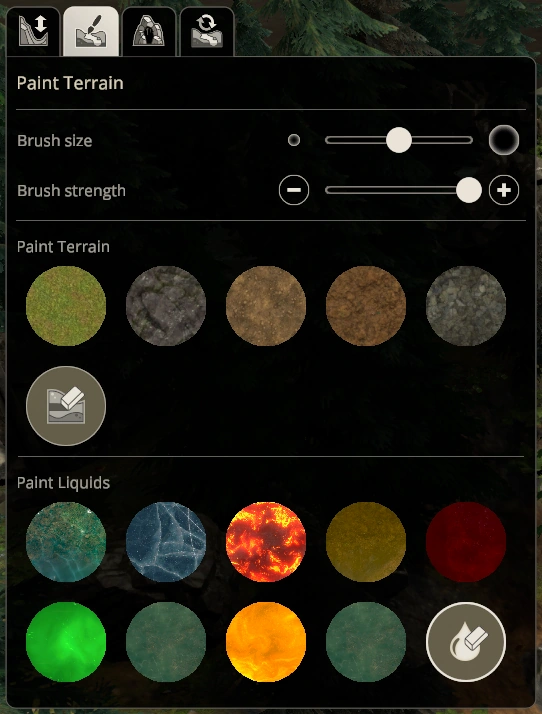
Task: Click the Brush size slider handle
Action: (x=399, y=140)
